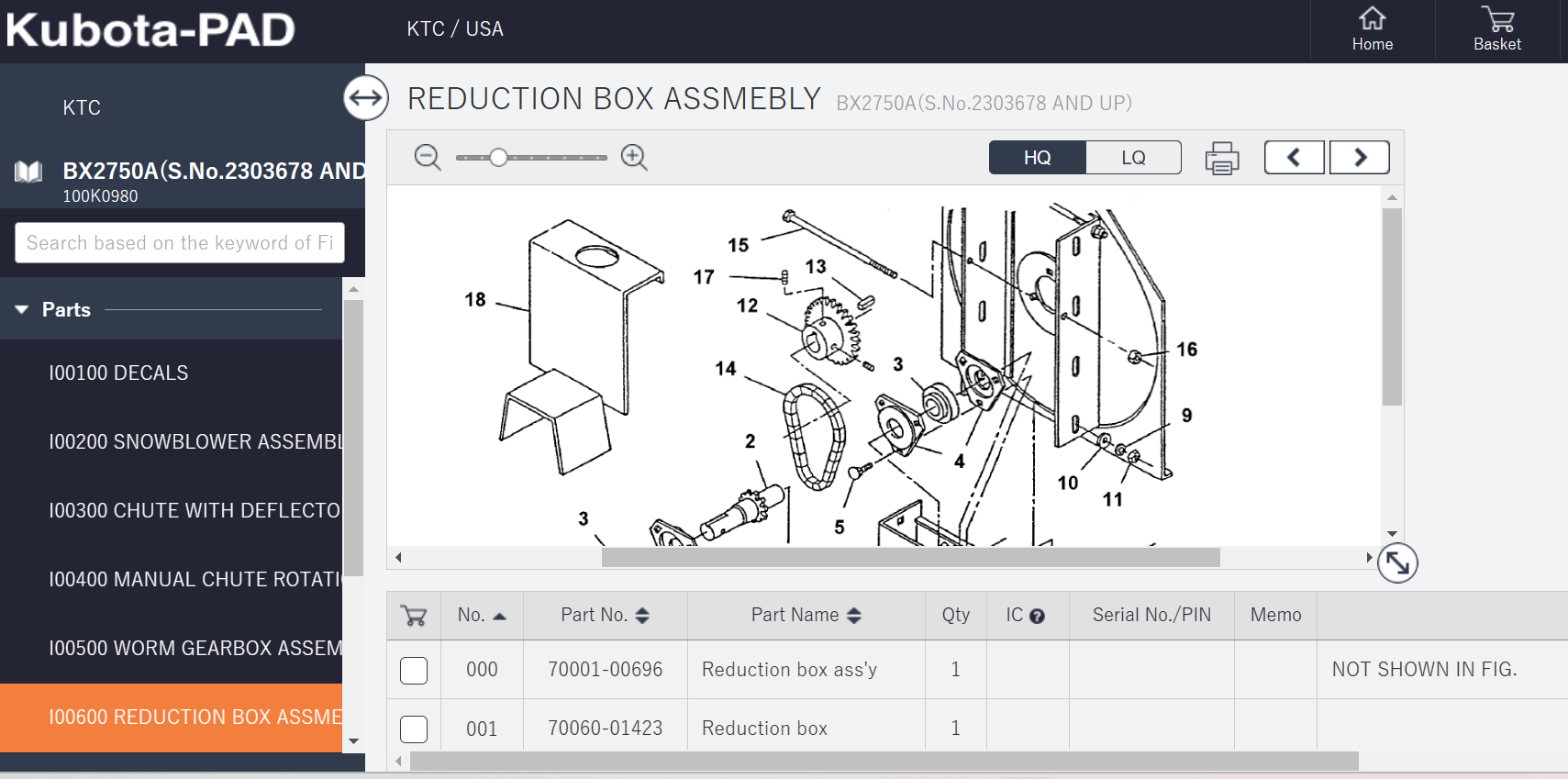Image resolution: width=1568 pixels, height=779 pixels.
Task: Click the diagram zoom slider handle
Action: [498, 158]
